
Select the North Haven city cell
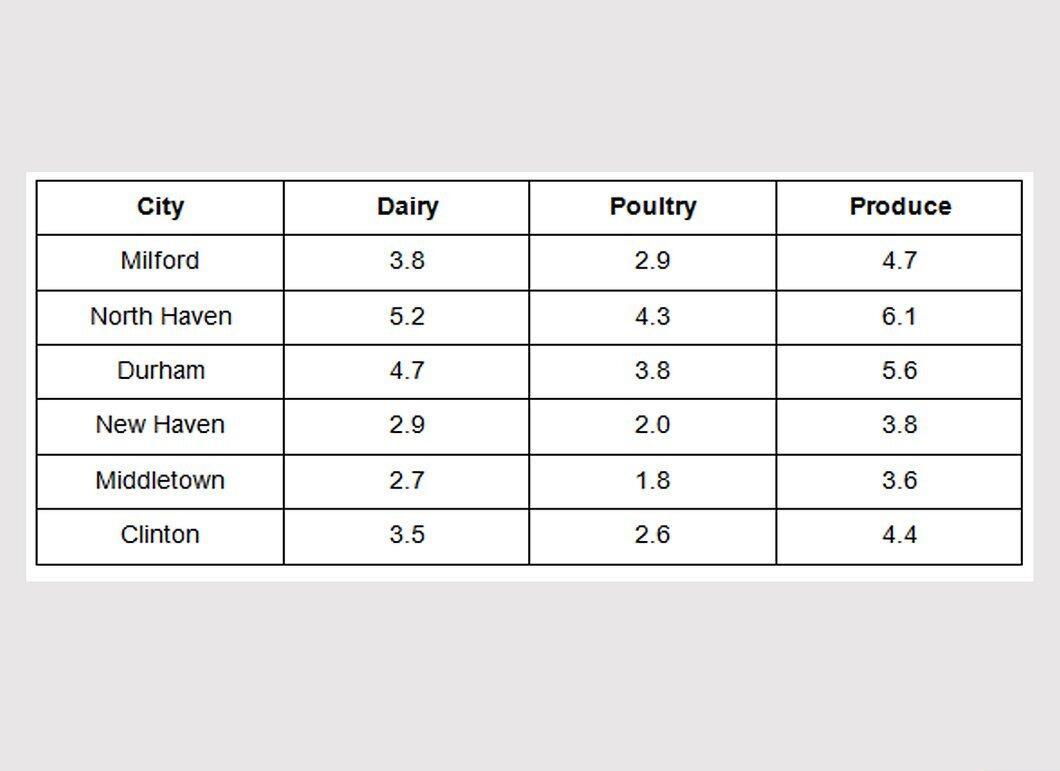click(161, 316)
